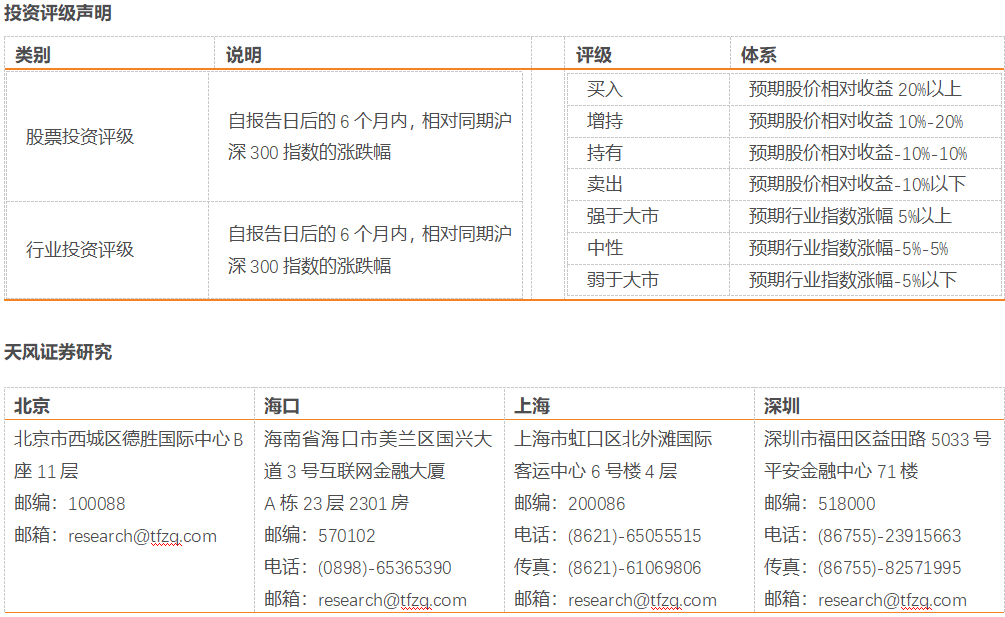Select the 深圳 column header
This screenshot has width=1005, height=617.
(x=782, y=406)
